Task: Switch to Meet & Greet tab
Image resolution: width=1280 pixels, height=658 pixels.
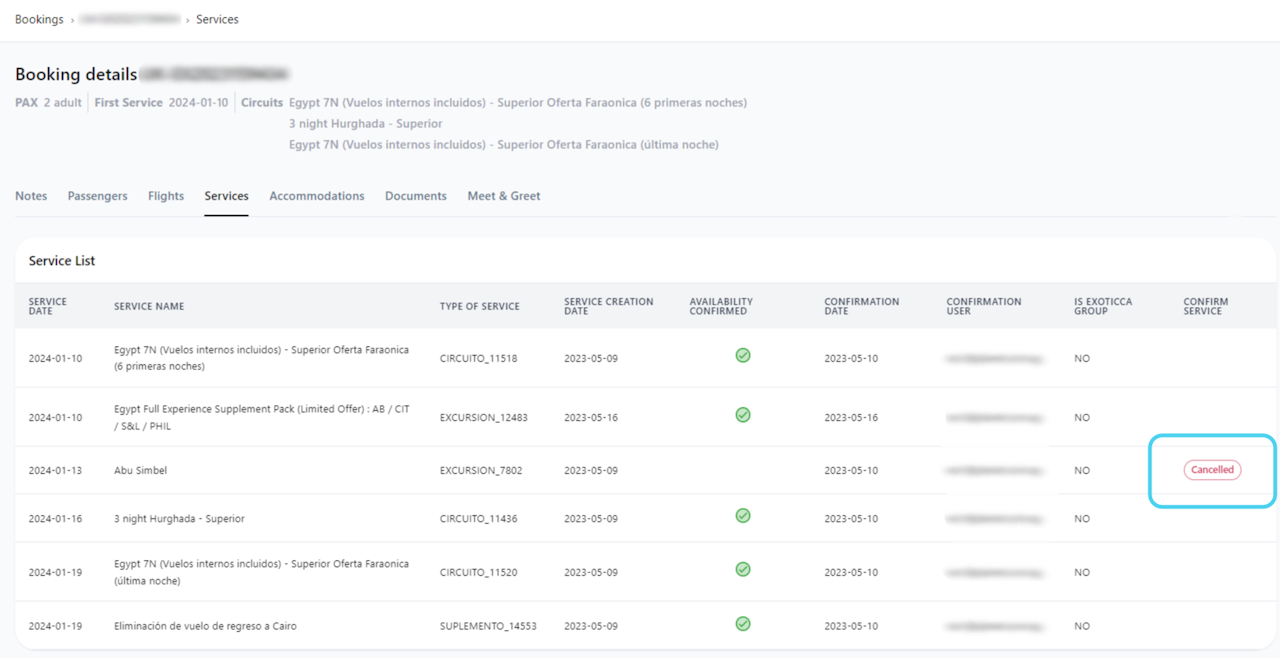Action: 503,196
